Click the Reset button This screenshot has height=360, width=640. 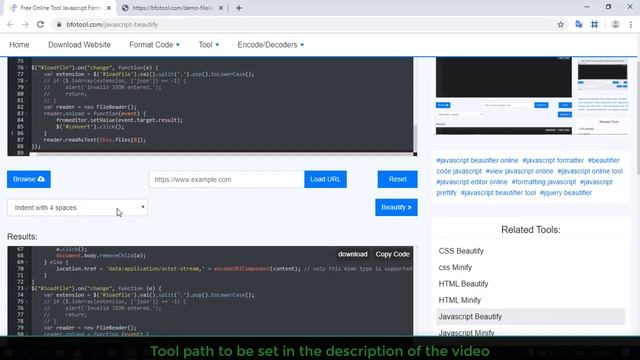pos(398,179)
